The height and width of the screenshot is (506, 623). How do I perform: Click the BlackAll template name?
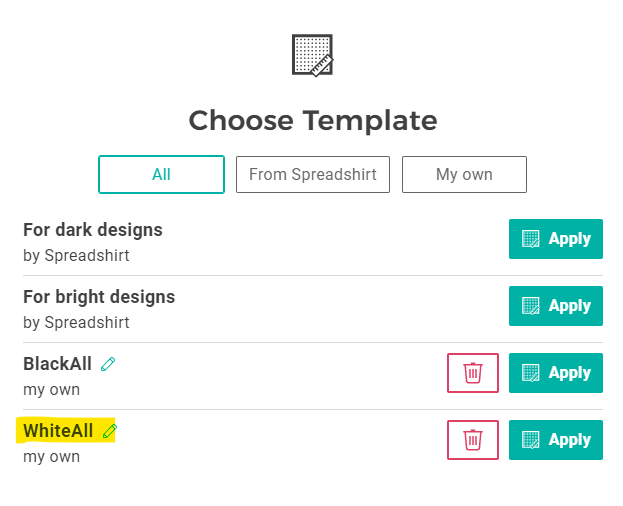click(x=57, y=364)
